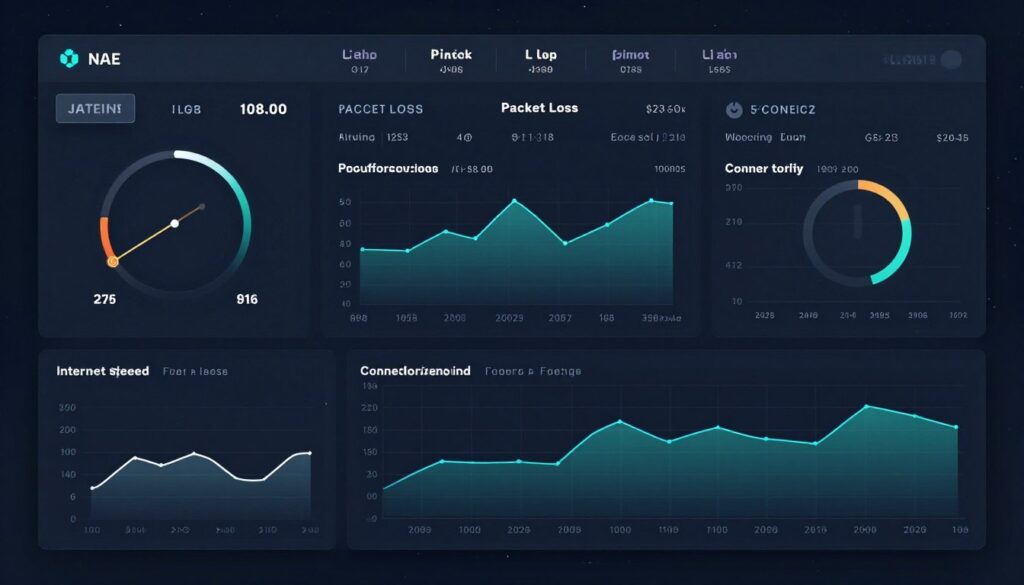Screen dimensions: 1024x585
Task: Toggle the dim switch at top right
Action: click(x=951, y=59)
